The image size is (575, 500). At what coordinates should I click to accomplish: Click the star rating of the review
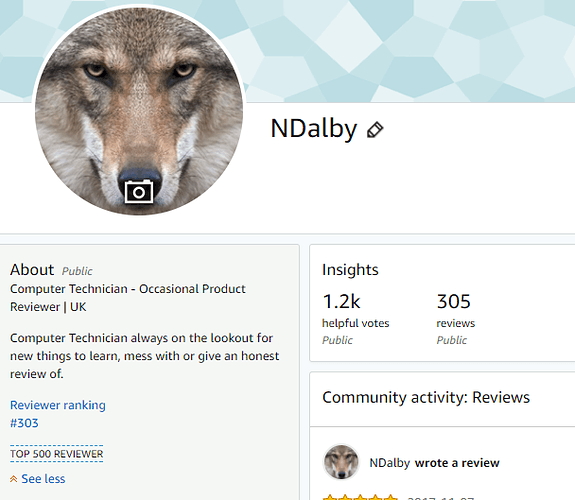360,497
